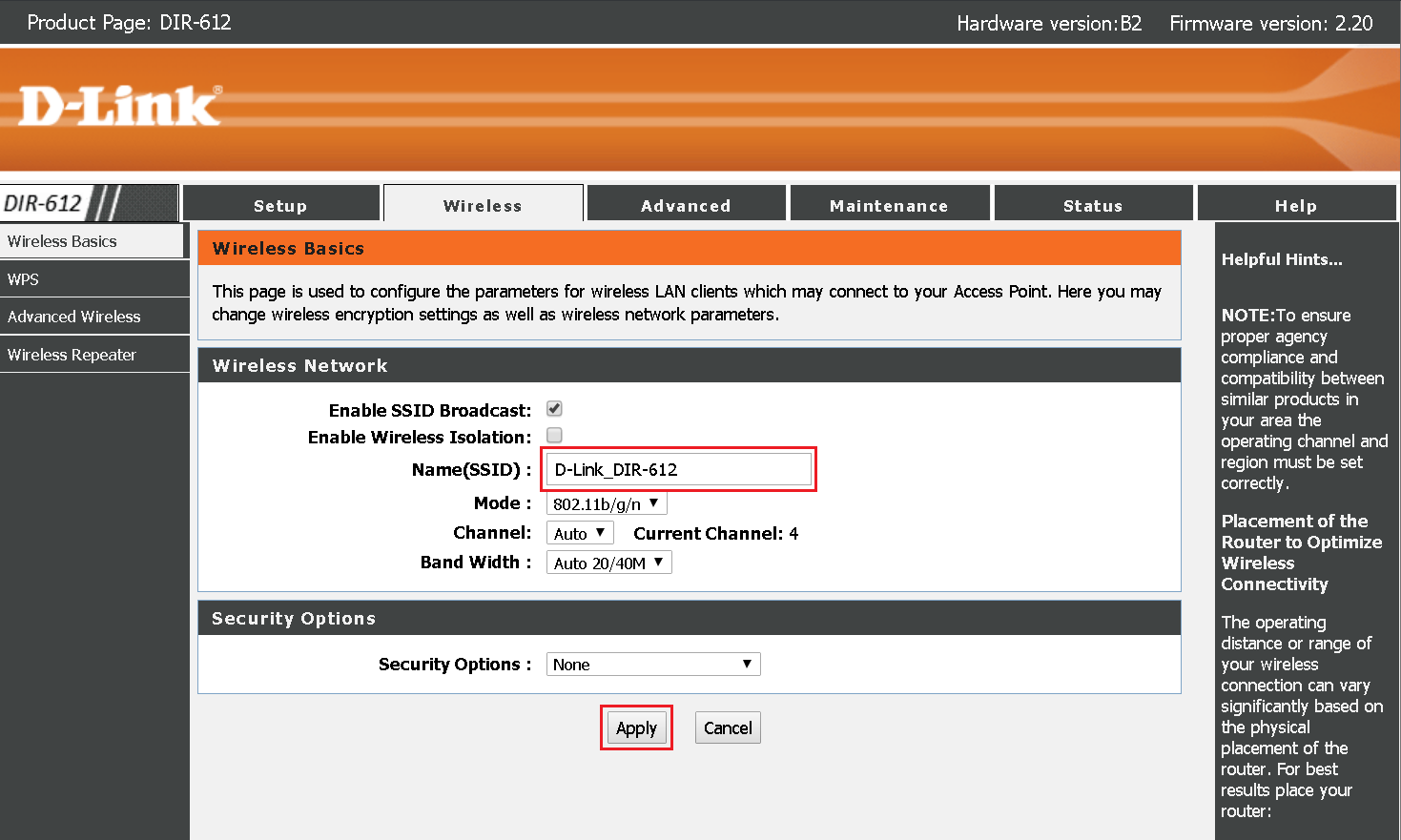1401x840 pixels.
Task: Open the Help tab
Action: (x=1296, y=204)
